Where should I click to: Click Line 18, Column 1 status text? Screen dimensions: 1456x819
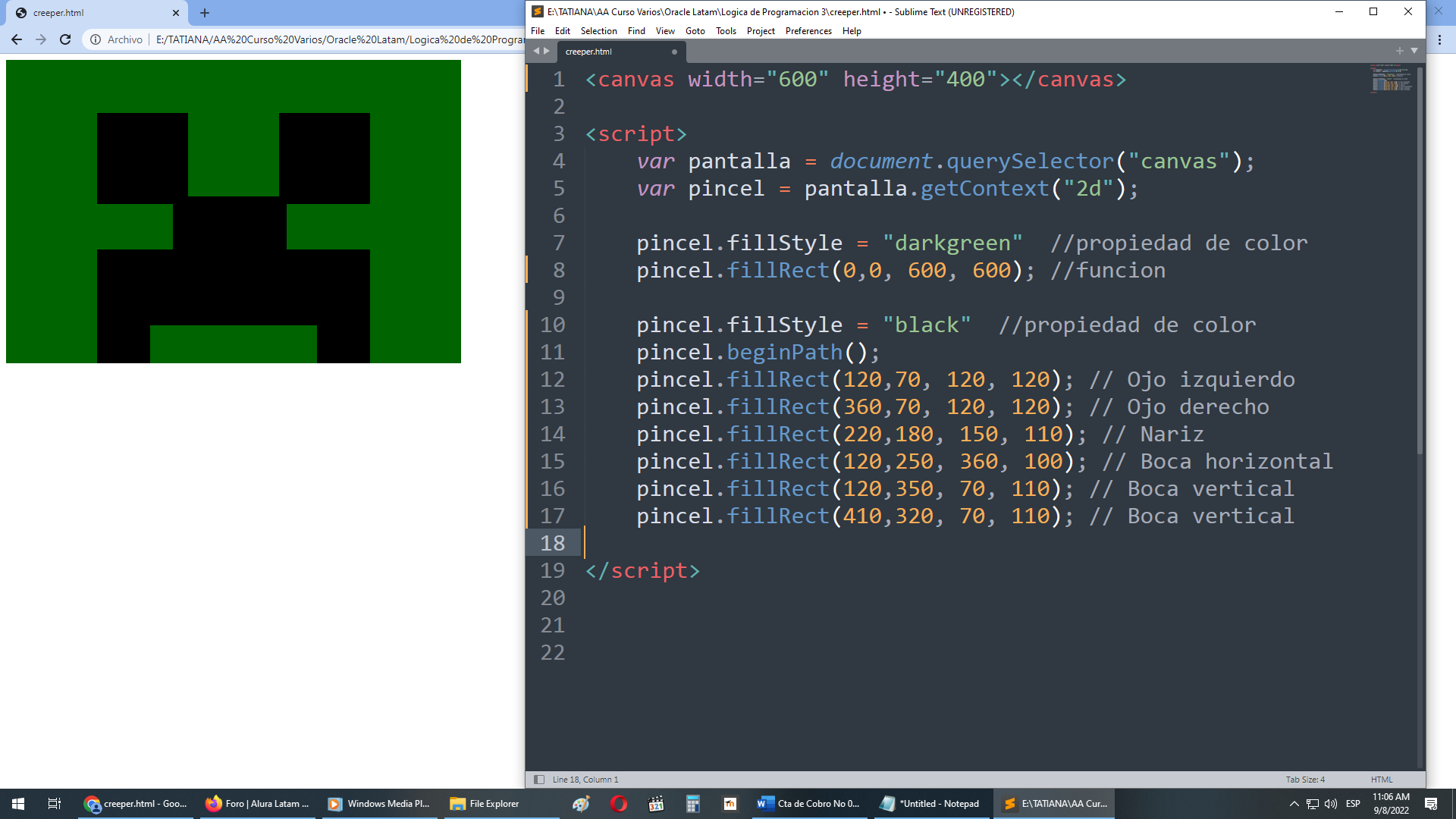(x=585, y=780)
